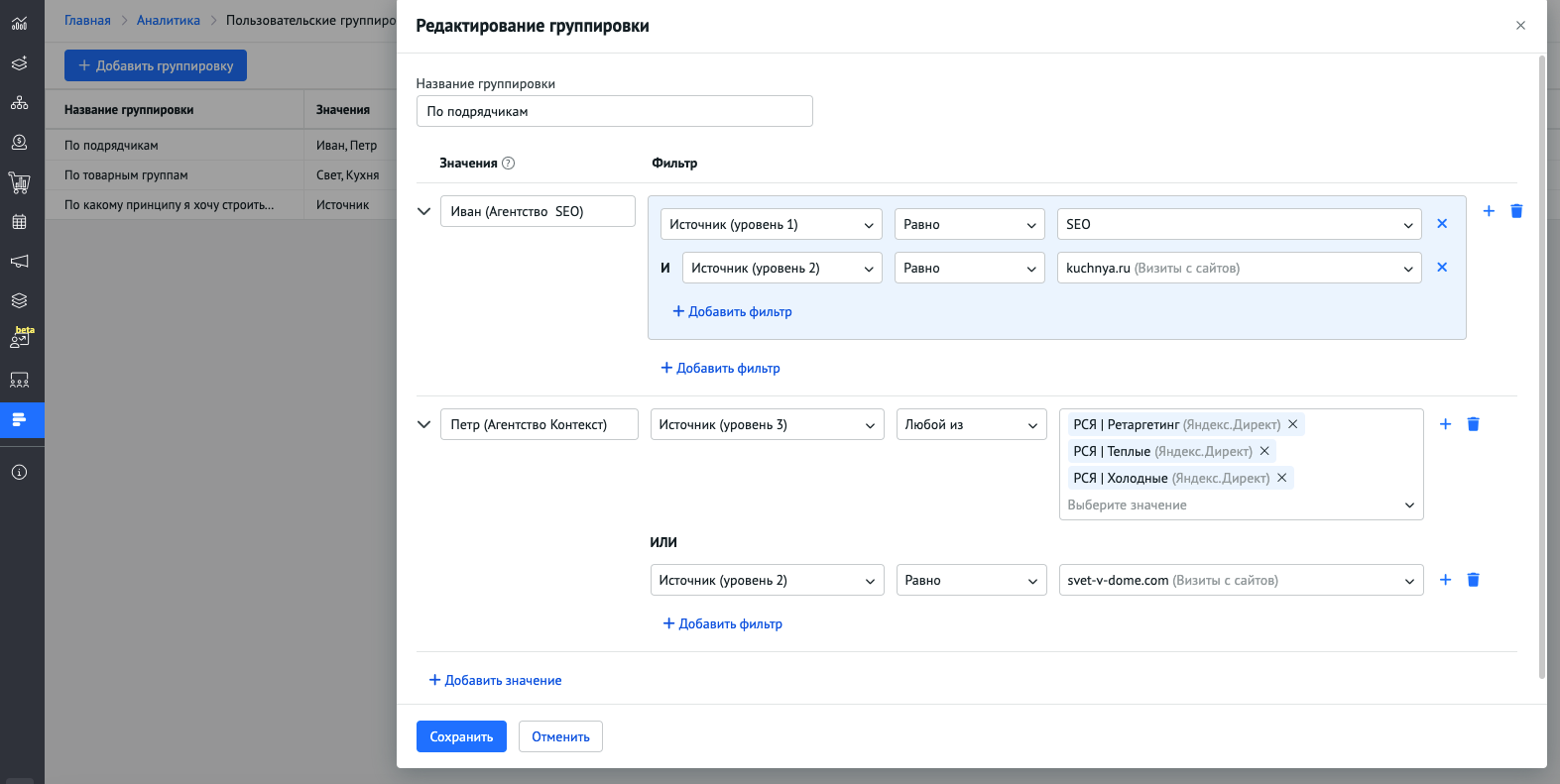Open Выберите значение multi-select dropdown
Image resolution: width=1560 pixels, height=784 pixels.
click(1240, 505)
